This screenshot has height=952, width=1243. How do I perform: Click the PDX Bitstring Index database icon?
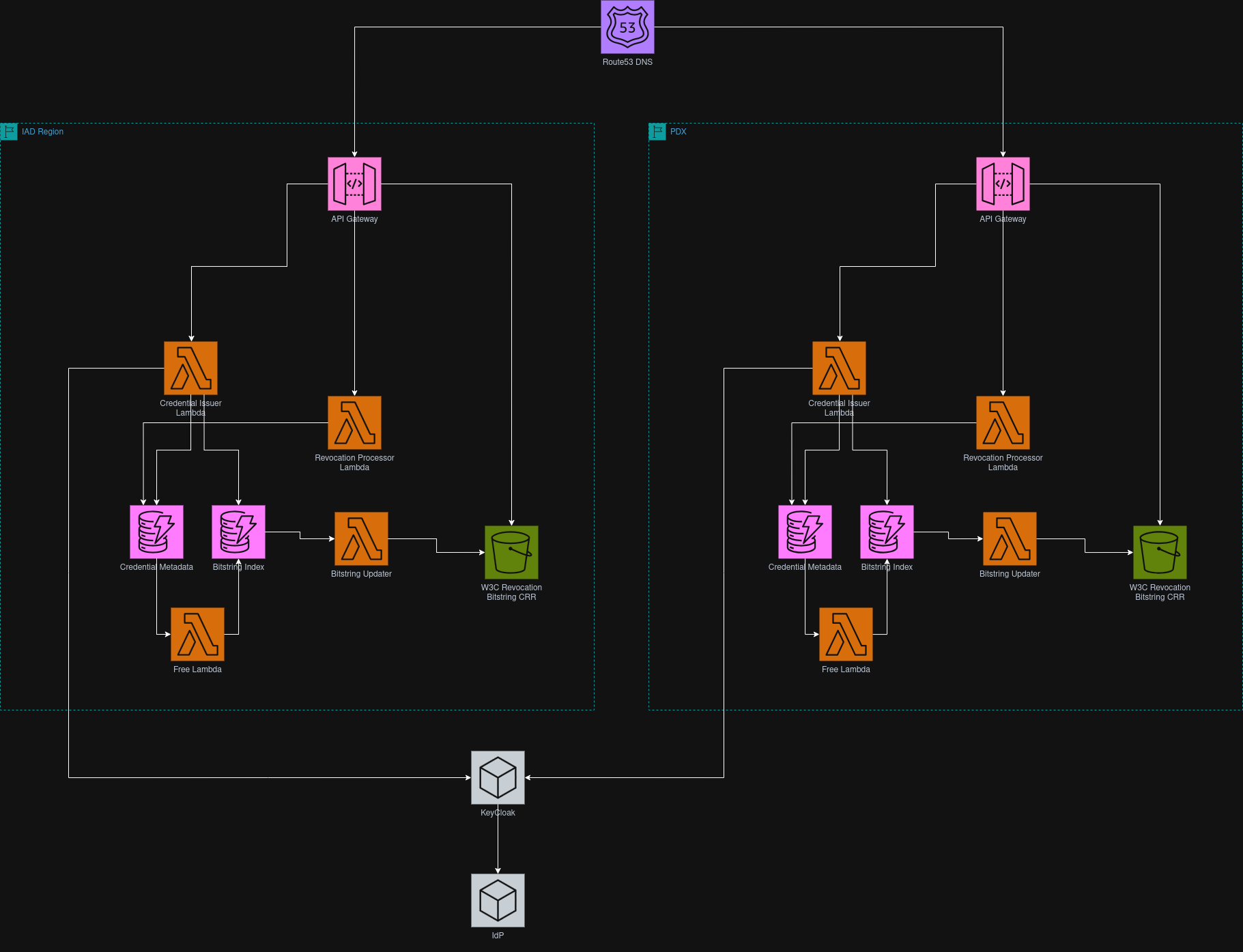(x=887, y=532)
